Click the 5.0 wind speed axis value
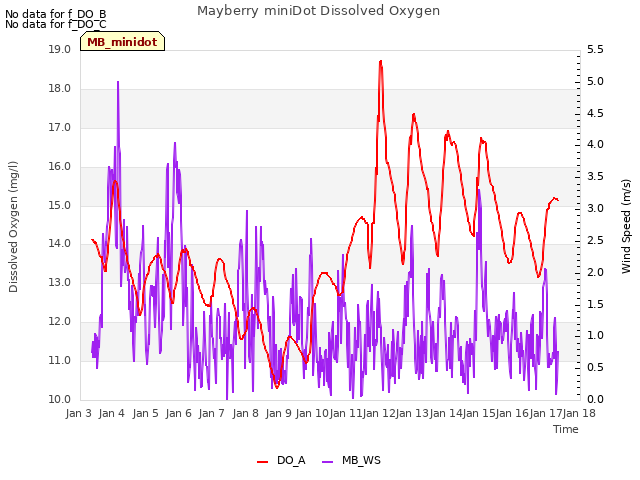This screenshot has height=480, width=640. [595, 82]
